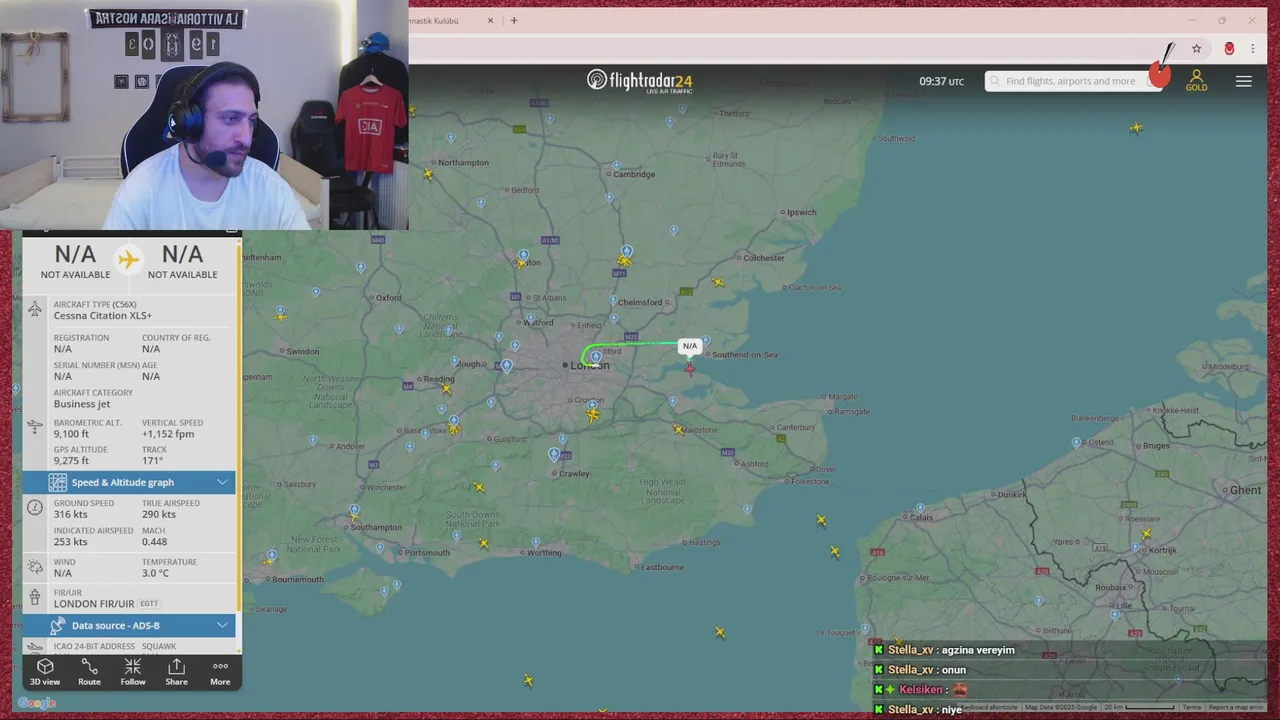Open the map Terms link
Image resolution: width=1280 pixels, height=720 pixels.
click(x=1192, y=708)
